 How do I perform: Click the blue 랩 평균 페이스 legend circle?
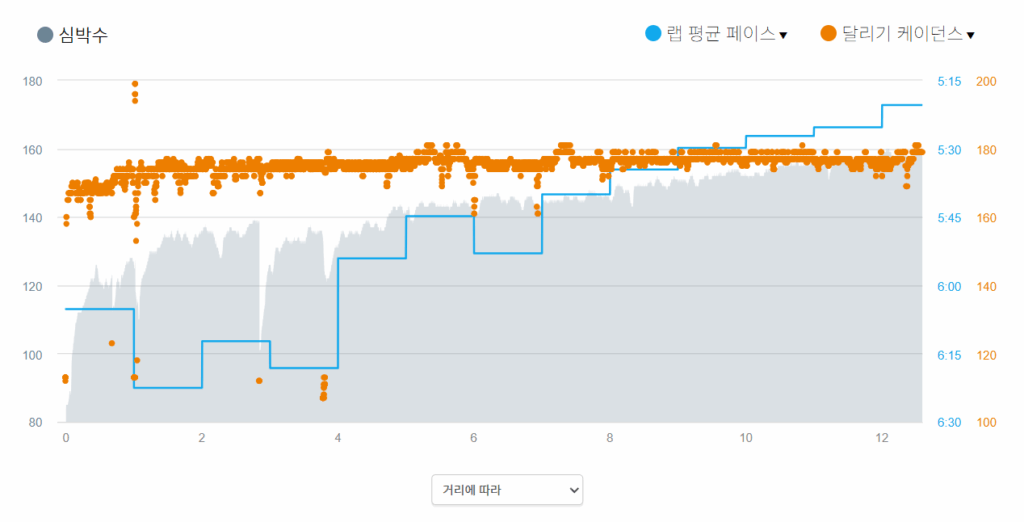(654, 34)
